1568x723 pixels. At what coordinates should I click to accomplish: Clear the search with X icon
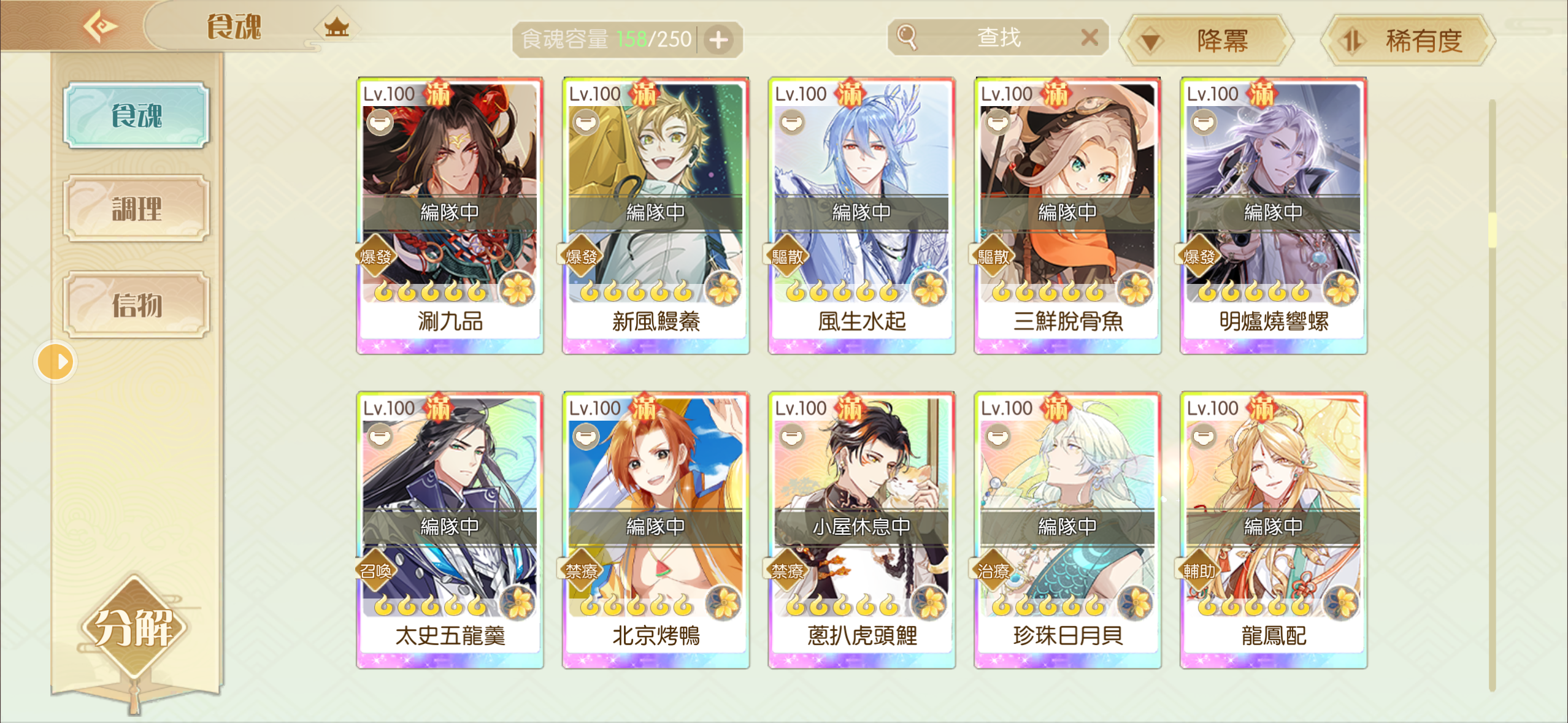1090,38
